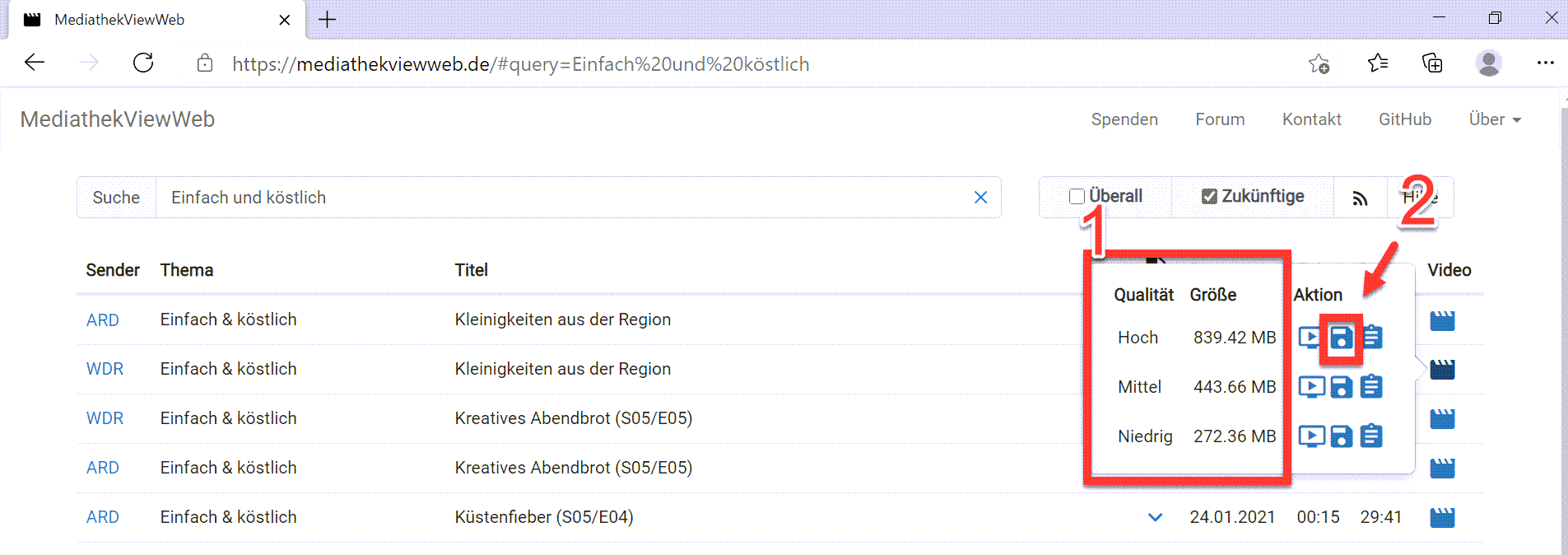The image size is (1568, 555).
Task: Select the 272.36 MB size value
Action: coord(1235,436)
